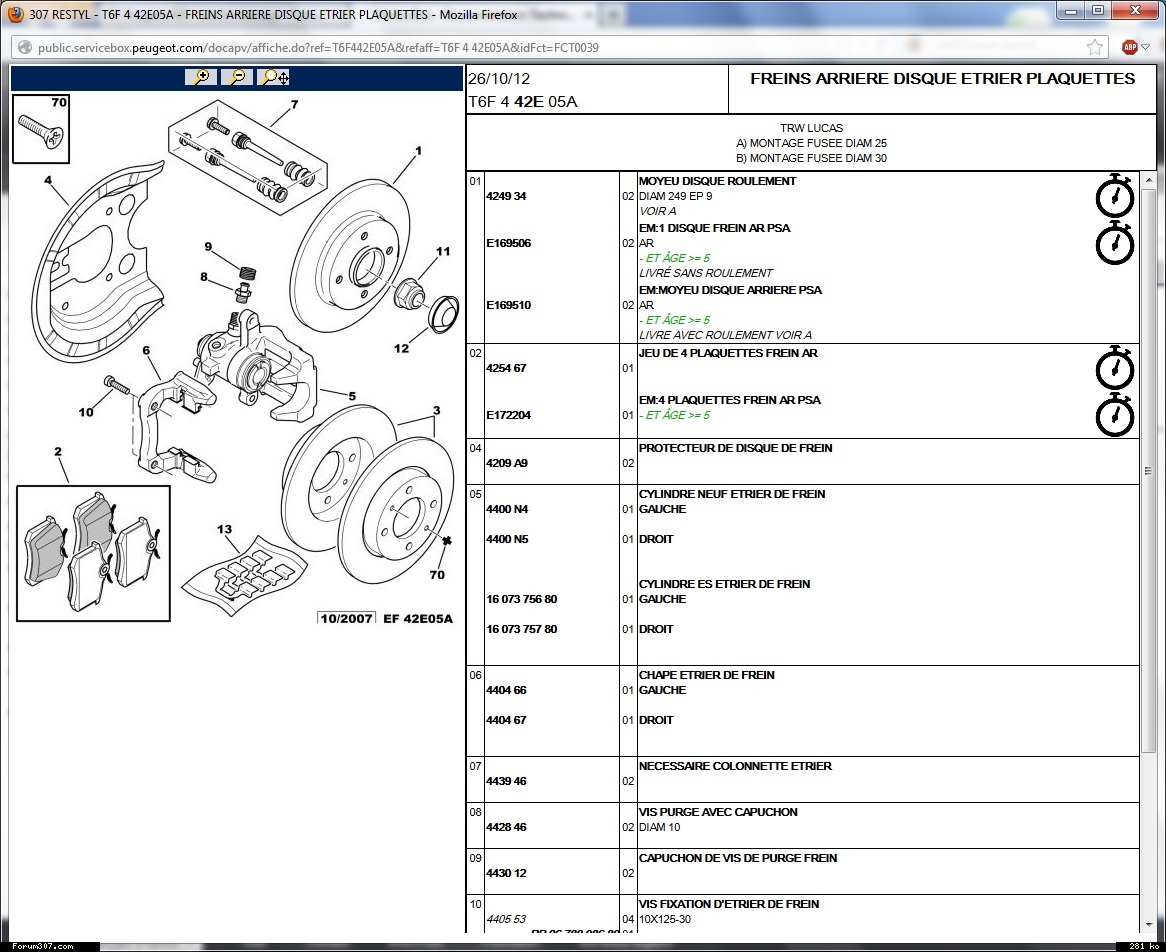This screenshot has width=1166, height=952.
Task: Click the stopwatch icon beside E169506
Action: (x=1114, y=243)
